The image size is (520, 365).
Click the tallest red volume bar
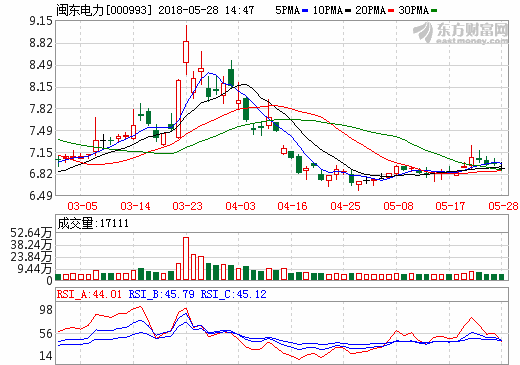186,258
